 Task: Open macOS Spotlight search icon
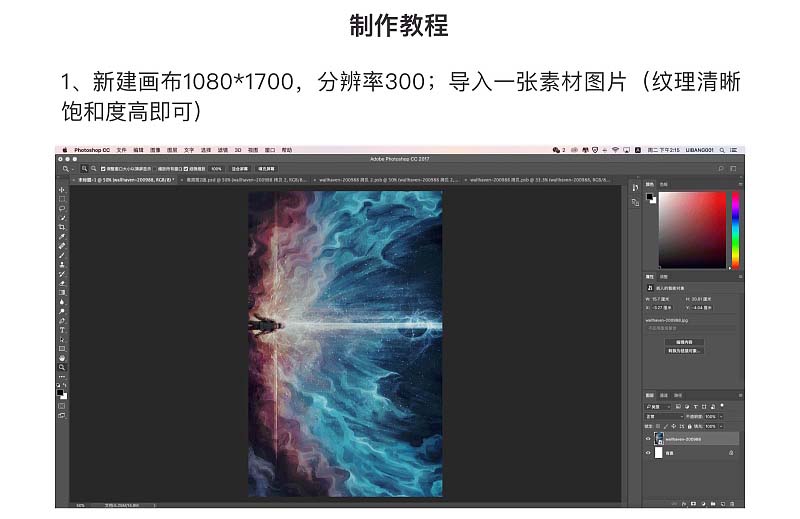click(722, 150)
